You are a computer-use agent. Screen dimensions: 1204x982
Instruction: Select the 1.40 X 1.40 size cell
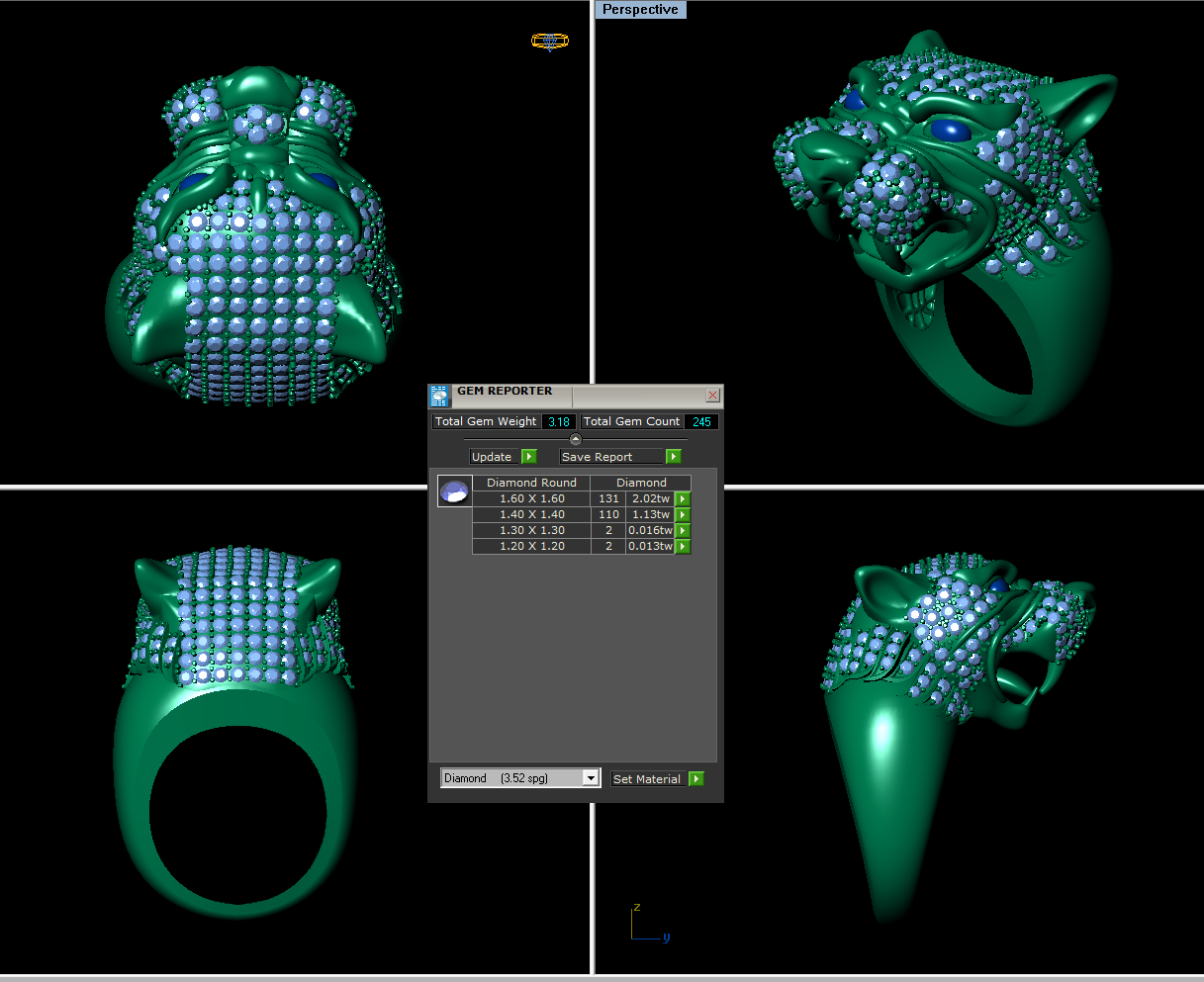531,515
